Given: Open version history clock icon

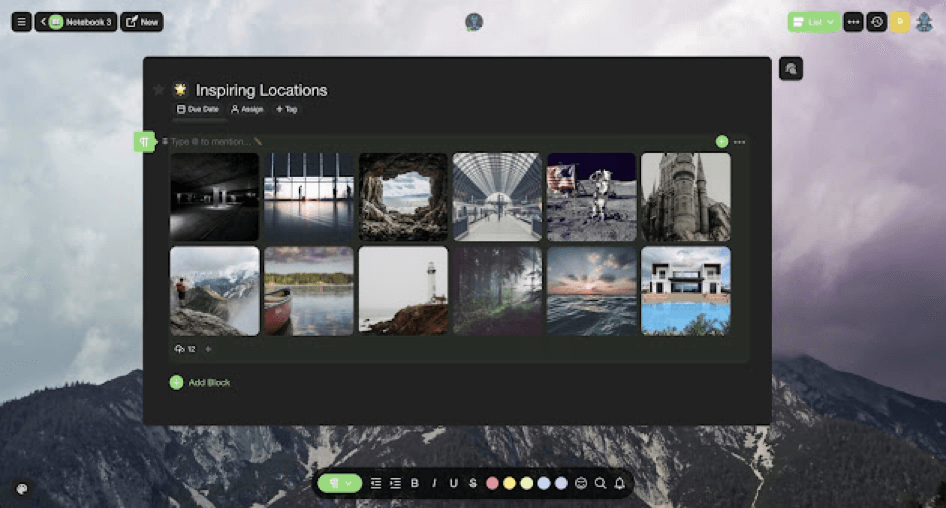Looking at the screenshot, I should pos(877,22).
